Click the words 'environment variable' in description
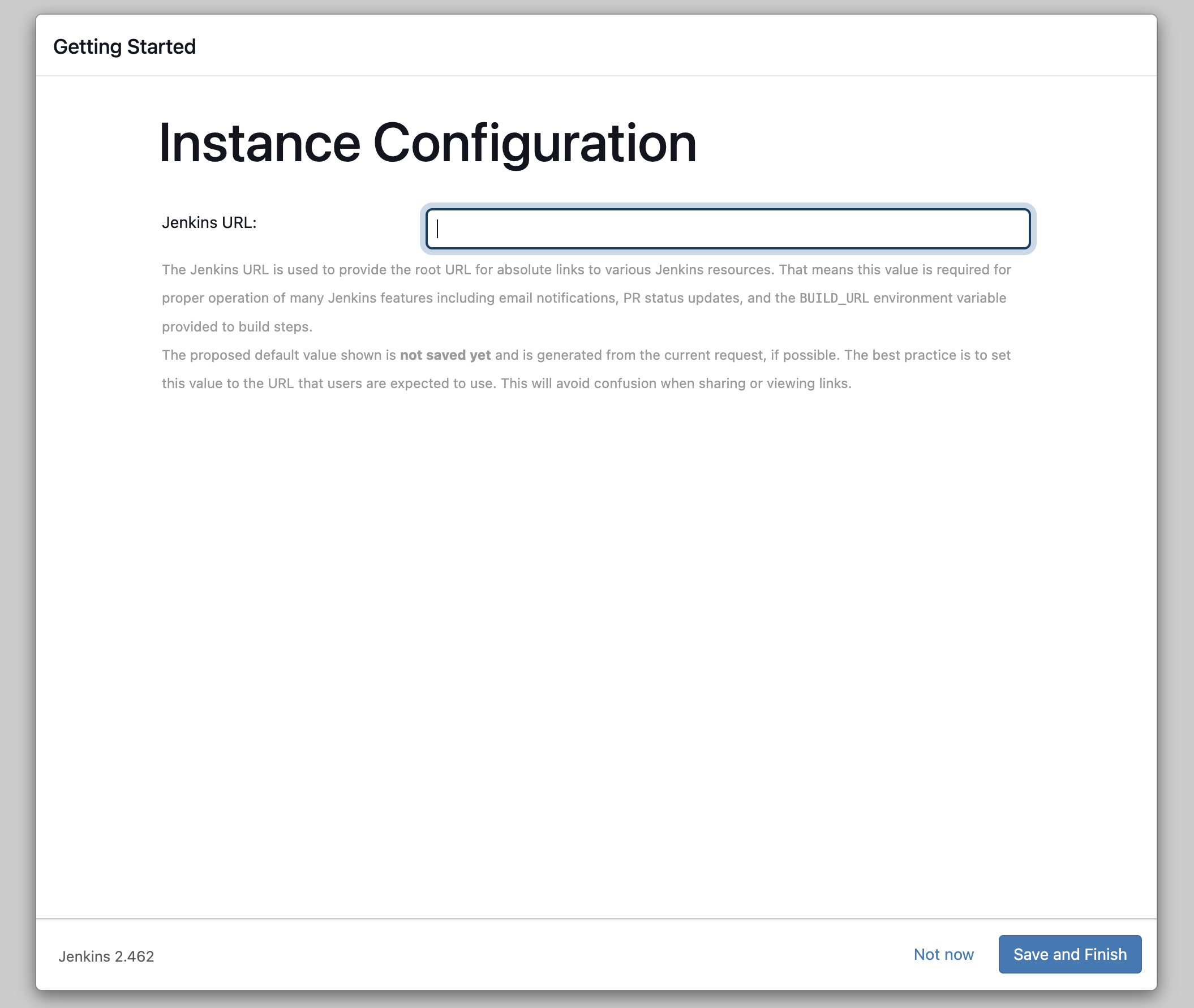Viewport: 1194px width, 1008px height. pyautogui.click(x=940, y=298)
